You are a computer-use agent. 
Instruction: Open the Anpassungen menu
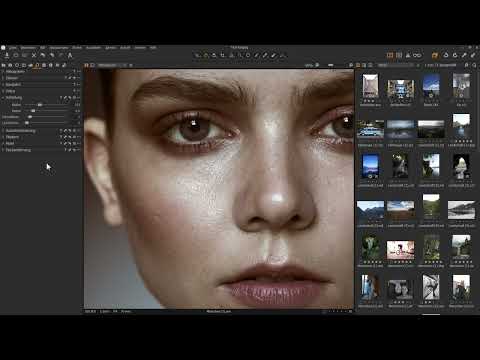click(x=59, y=48)
